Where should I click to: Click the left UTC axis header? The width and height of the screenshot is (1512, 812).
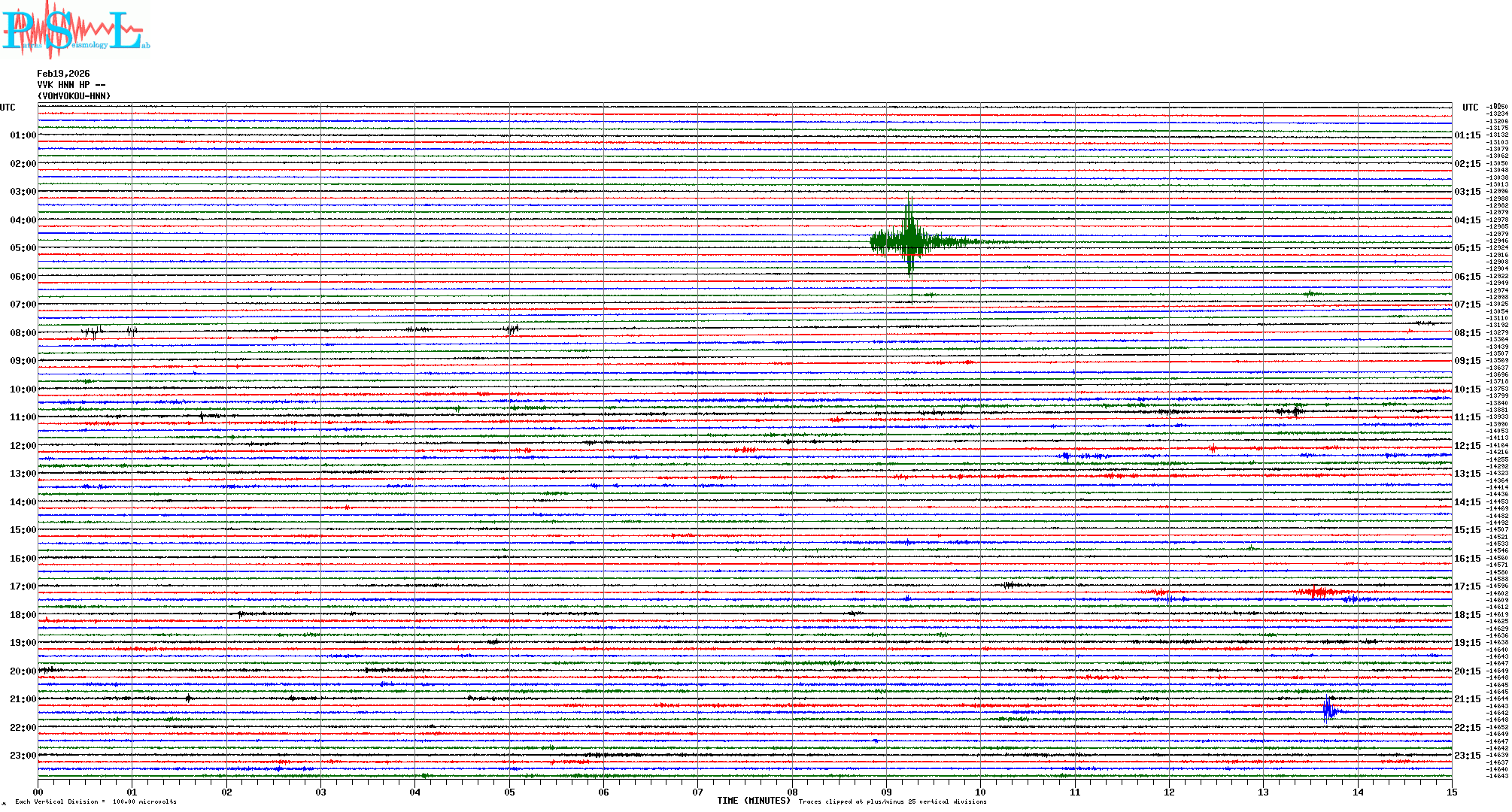[x=8, y=108]
